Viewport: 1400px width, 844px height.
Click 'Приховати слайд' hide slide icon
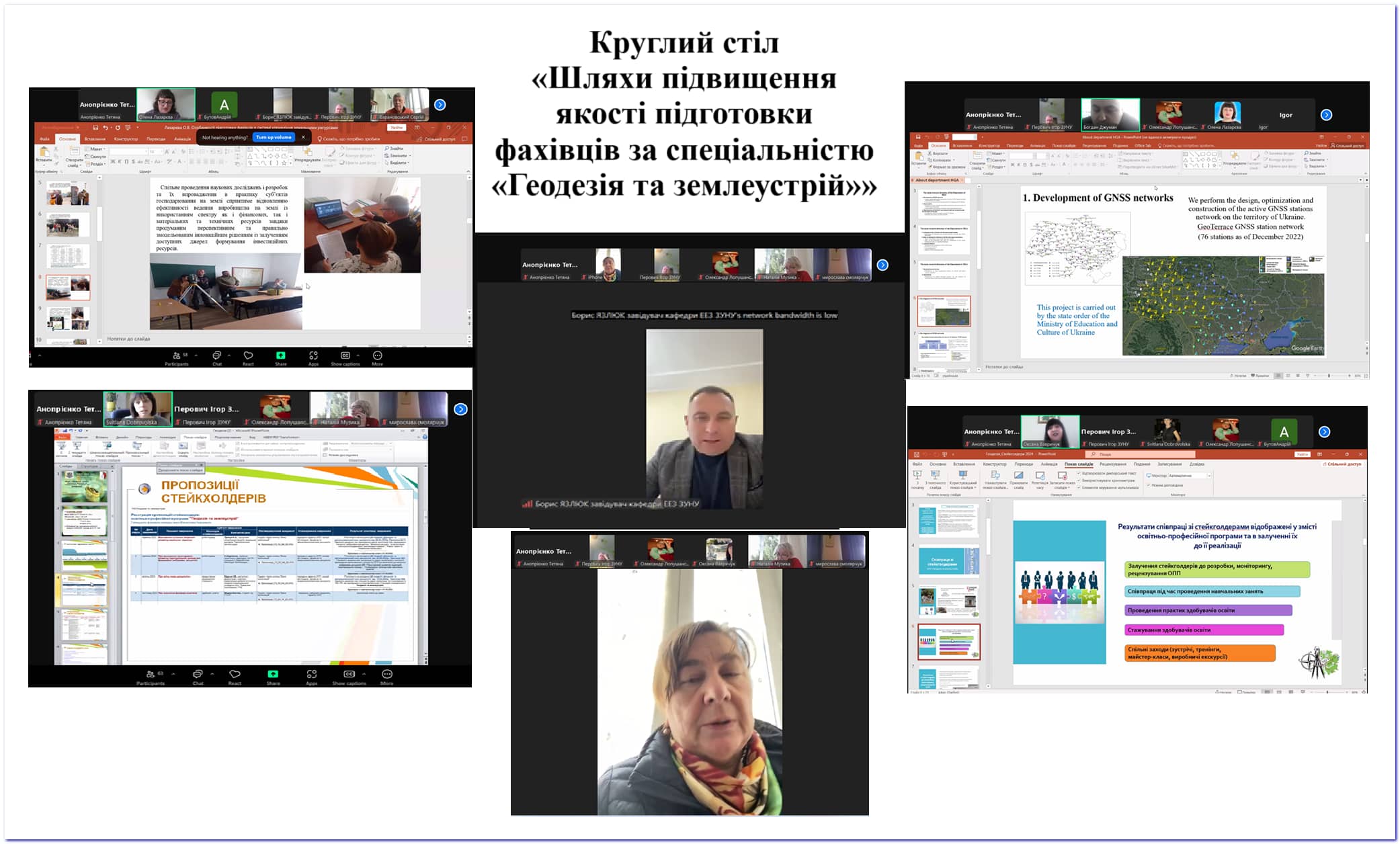coord(1018,476)
